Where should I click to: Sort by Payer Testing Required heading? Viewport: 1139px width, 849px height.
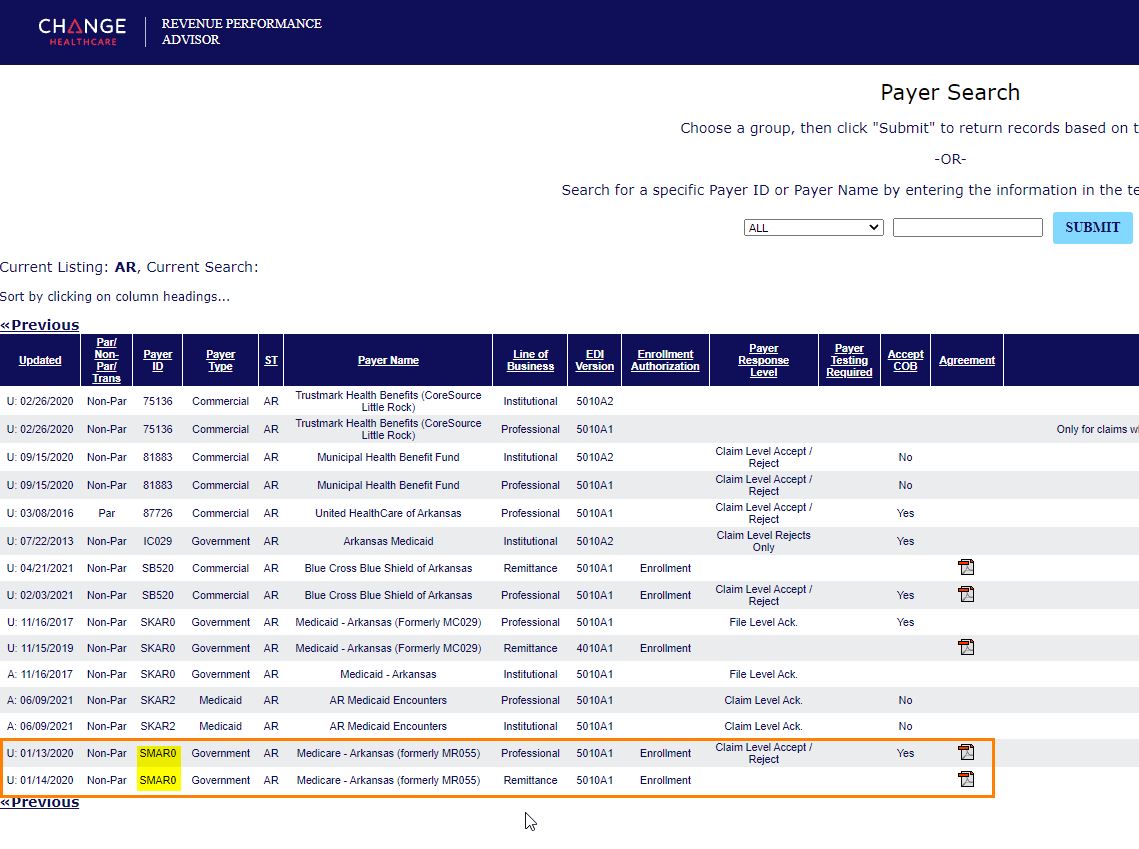849,360
